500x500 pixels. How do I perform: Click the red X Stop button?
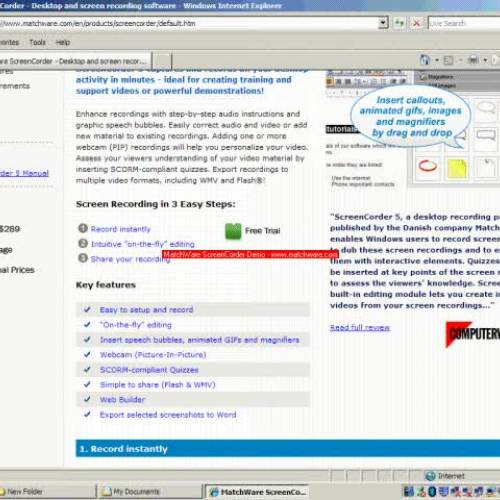coord(416,23)
